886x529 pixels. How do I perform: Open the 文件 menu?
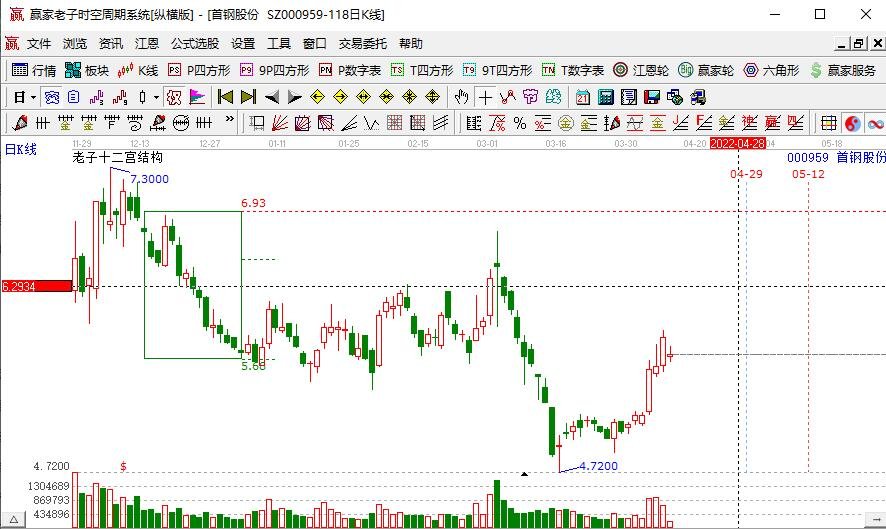click(x=39, y=44)
